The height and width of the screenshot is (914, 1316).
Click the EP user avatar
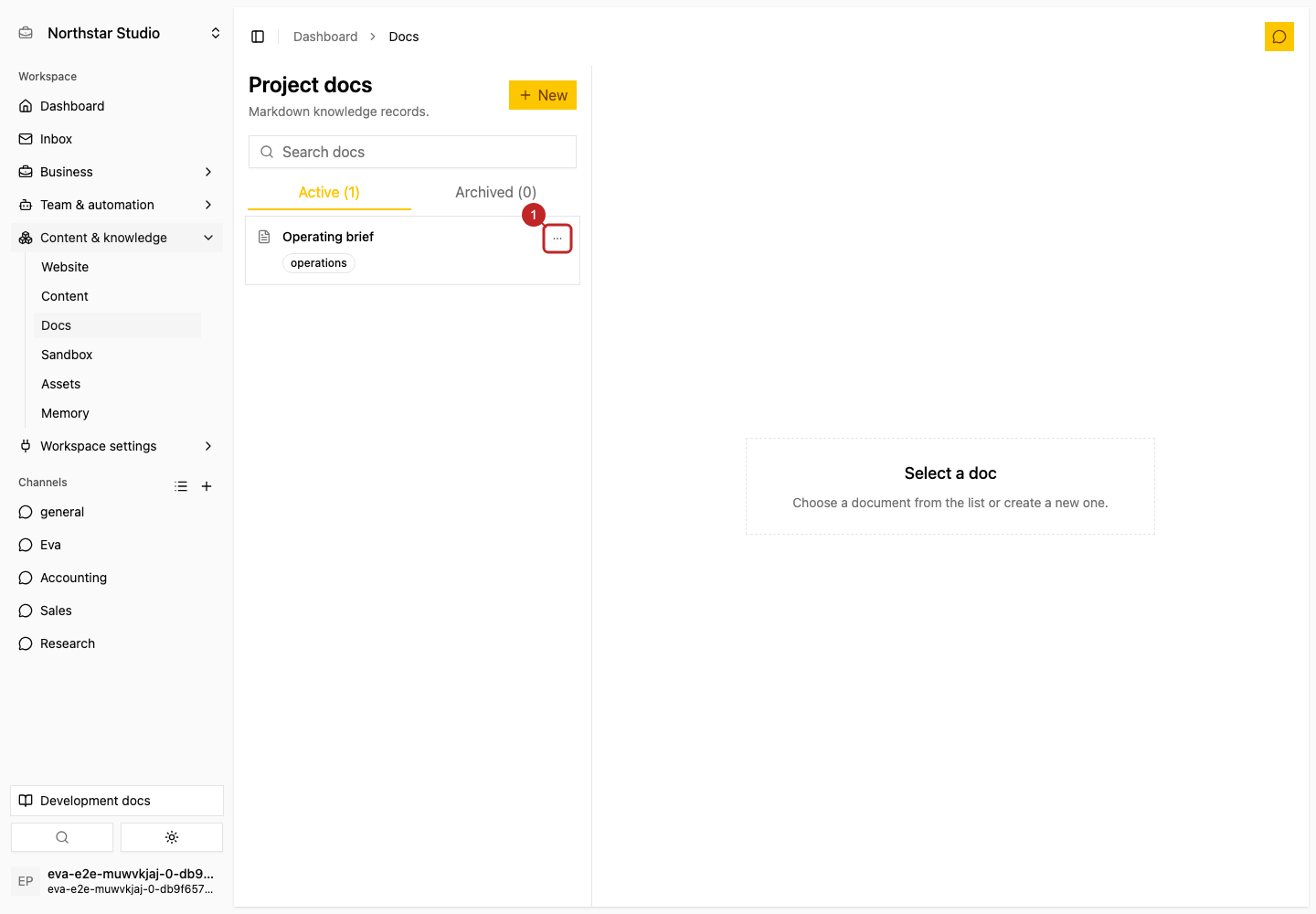26,881
